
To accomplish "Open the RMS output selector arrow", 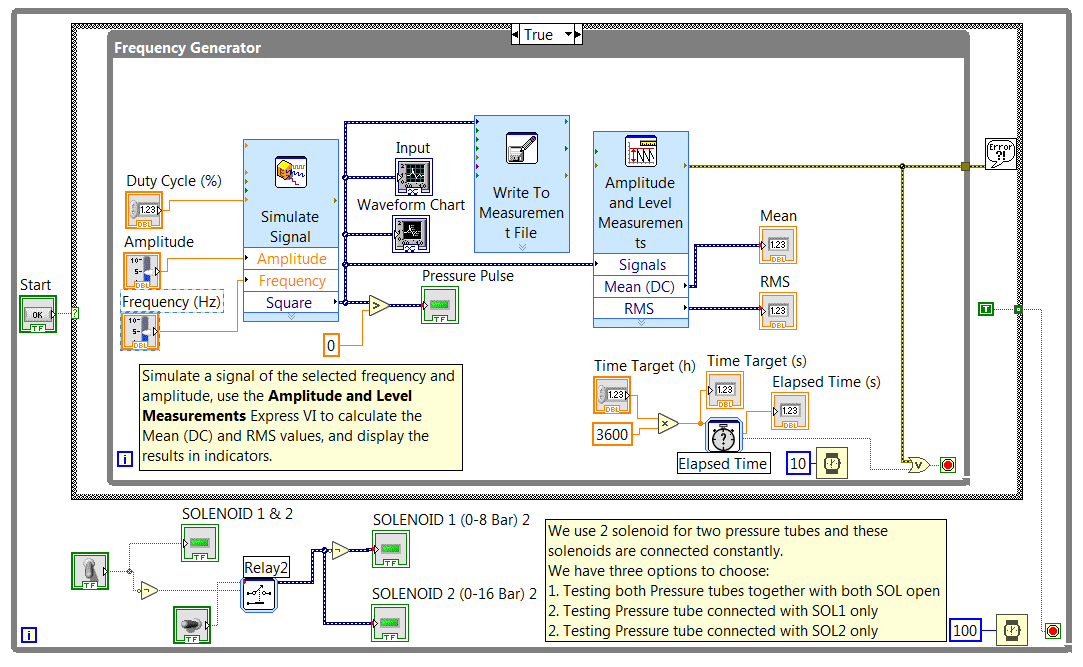I will [x=688, y=308].
